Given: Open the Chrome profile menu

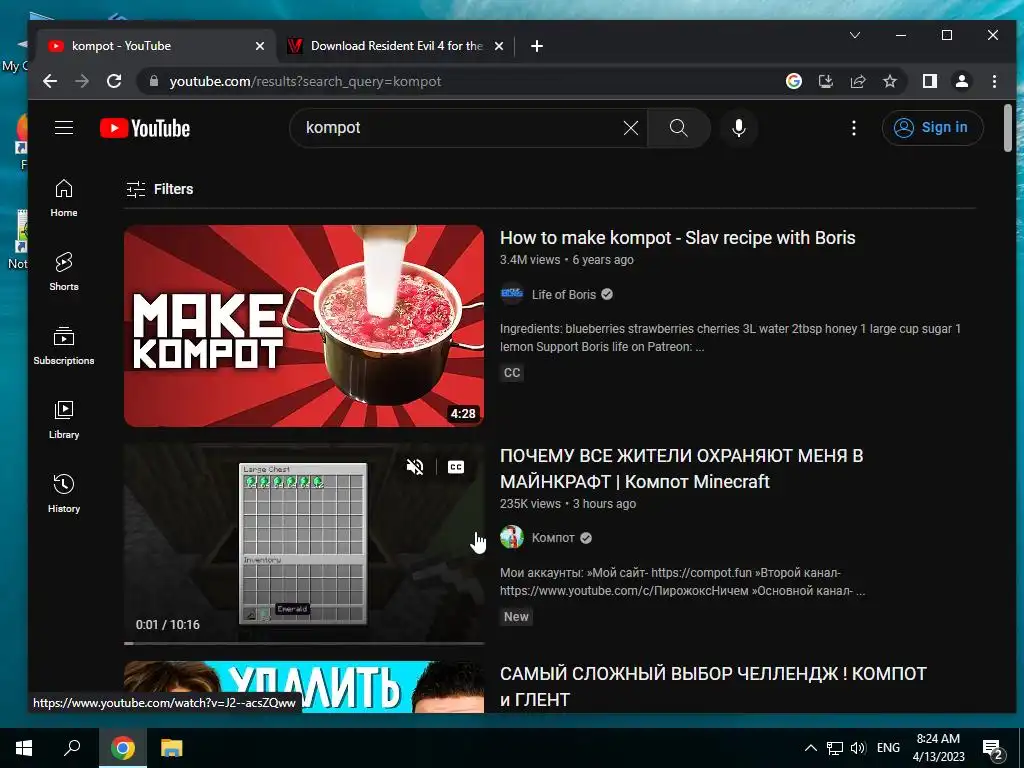Looking at the screenshot, I should (x=962, y=81).
